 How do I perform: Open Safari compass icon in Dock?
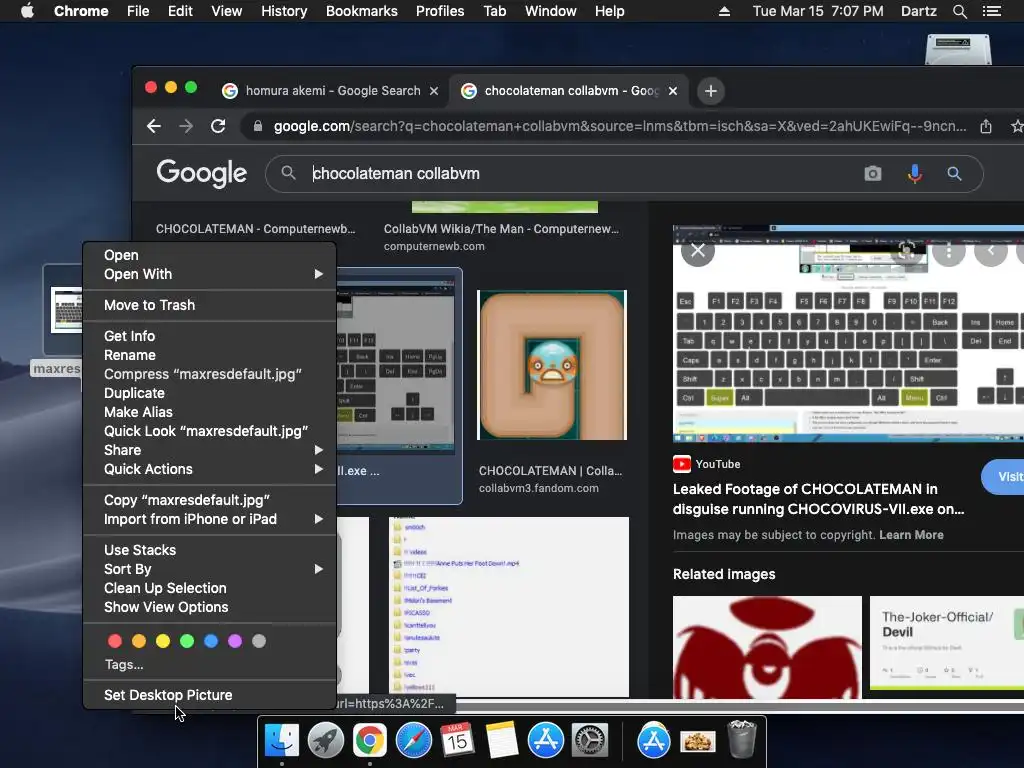point(413,741)
